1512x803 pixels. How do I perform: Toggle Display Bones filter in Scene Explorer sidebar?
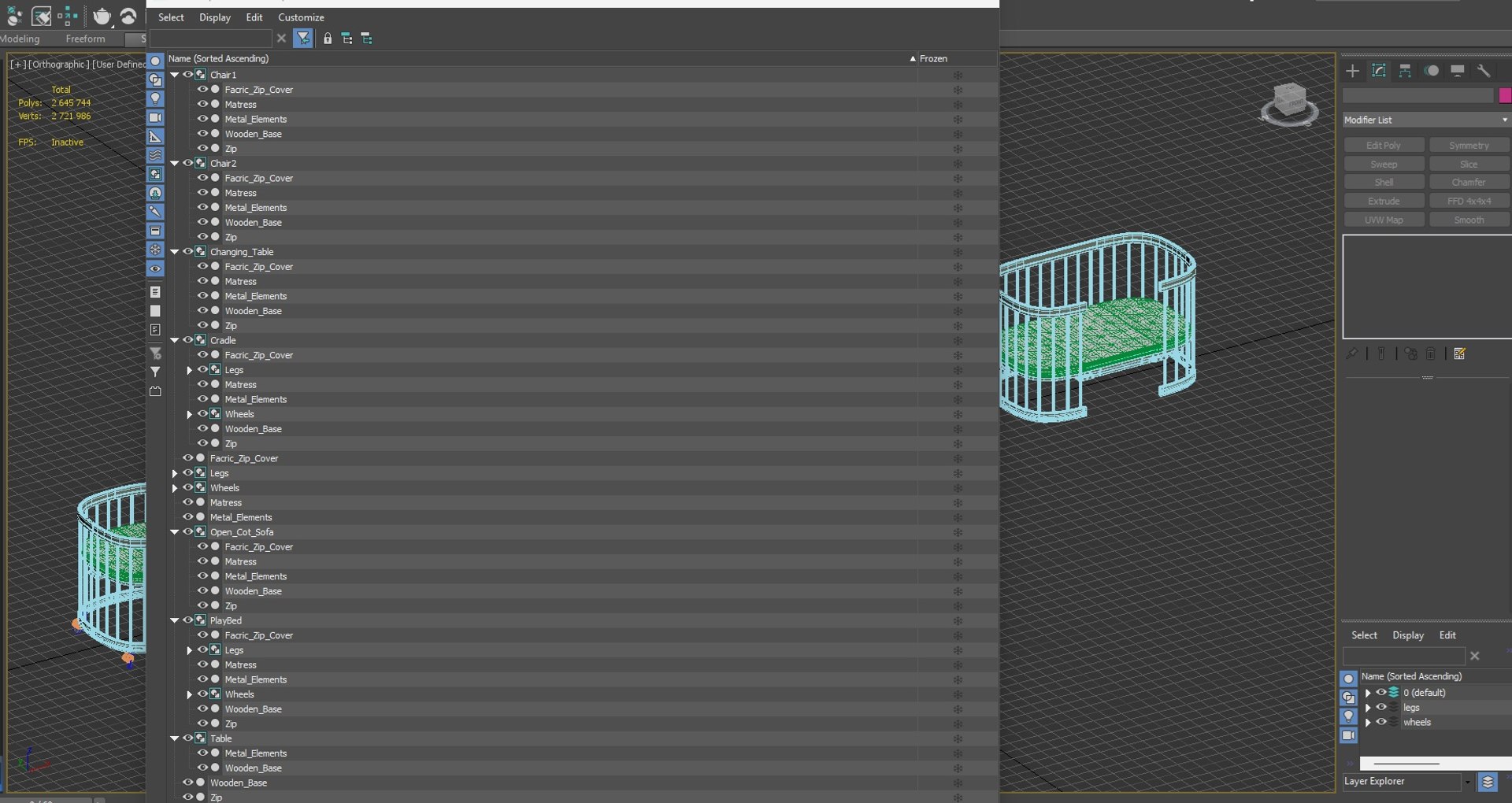point(155,212)
